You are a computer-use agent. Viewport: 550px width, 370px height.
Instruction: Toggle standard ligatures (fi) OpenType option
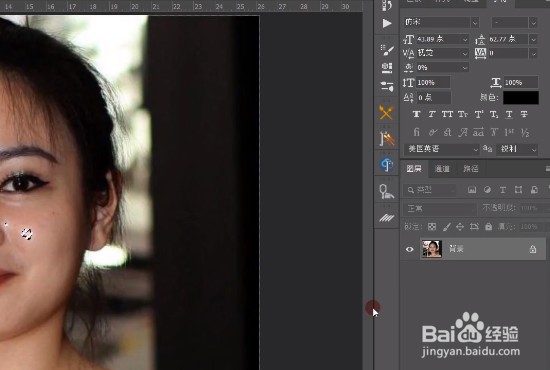[416, 132]
